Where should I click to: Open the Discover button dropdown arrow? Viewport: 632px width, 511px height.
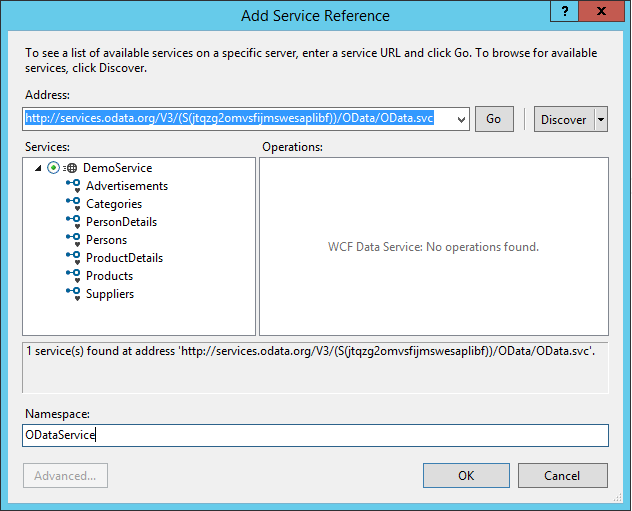click(x=601, y=119)
